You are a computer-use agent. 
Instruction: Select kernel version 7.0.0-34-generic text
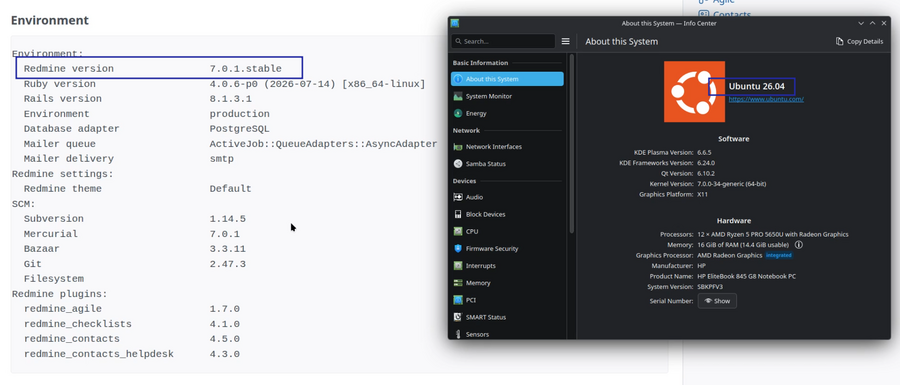click(x=732, y=184)
